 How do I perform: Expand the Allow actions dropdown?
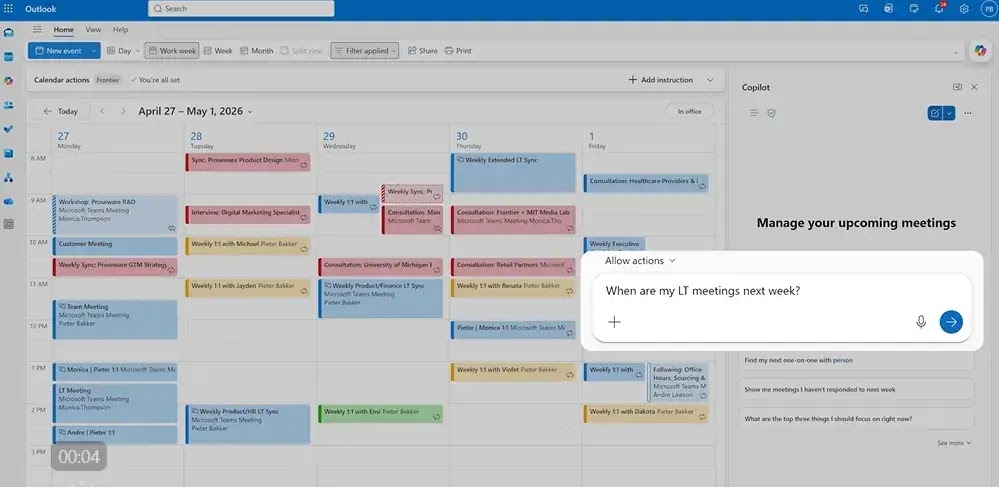tap(640, 261)
